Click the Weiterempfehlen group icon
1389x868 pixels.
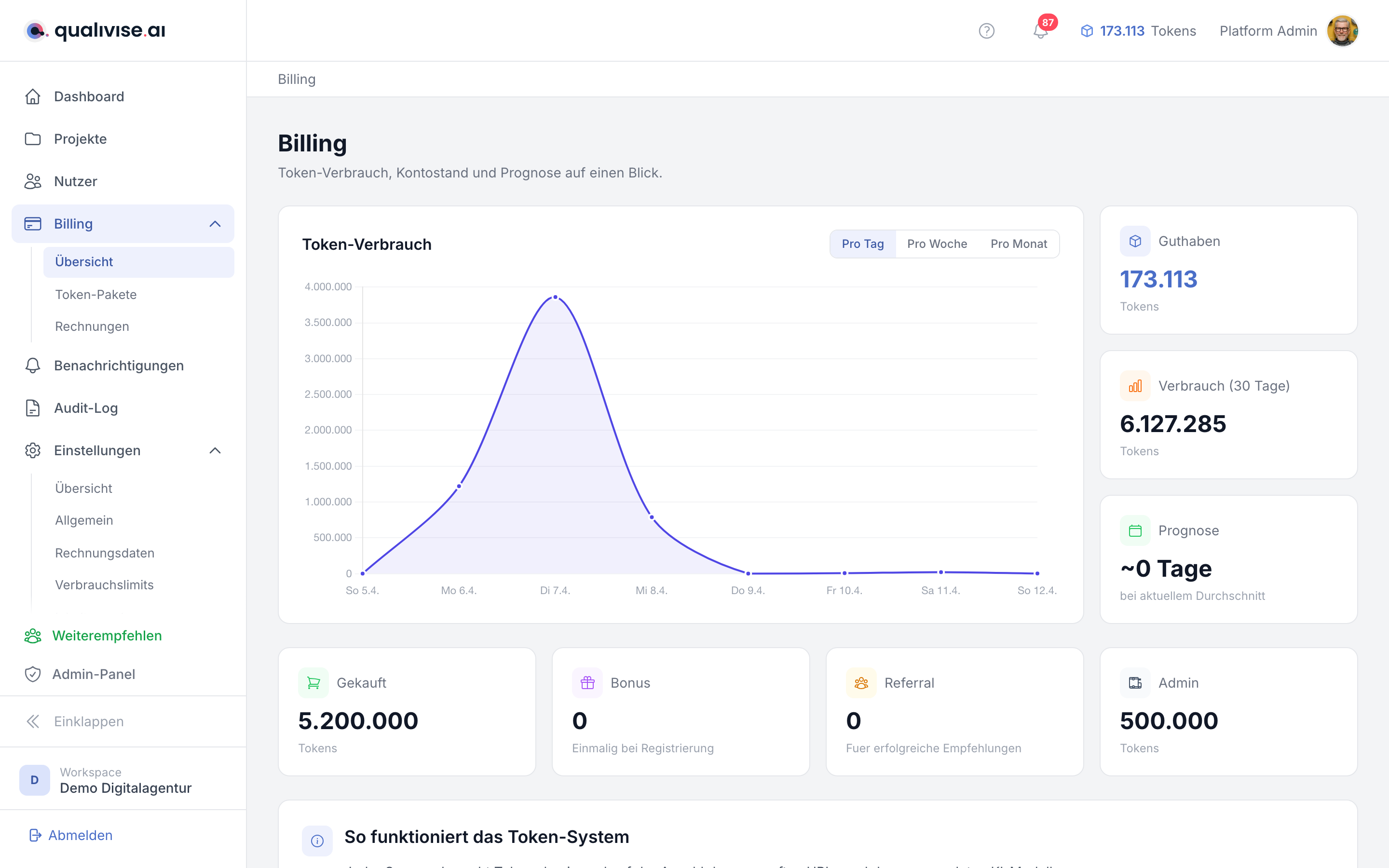point(33,636)
